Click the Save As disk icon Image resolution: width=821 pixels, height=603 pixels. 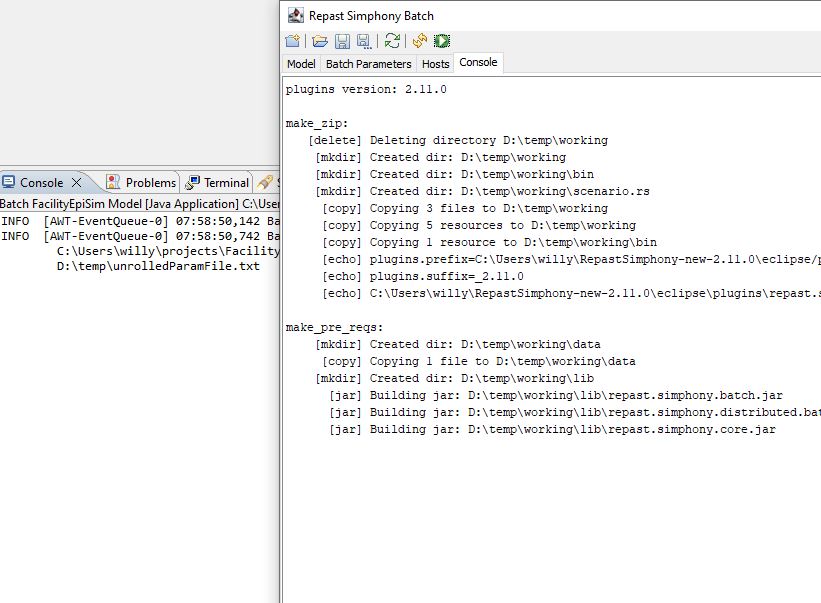coord(363,41)
